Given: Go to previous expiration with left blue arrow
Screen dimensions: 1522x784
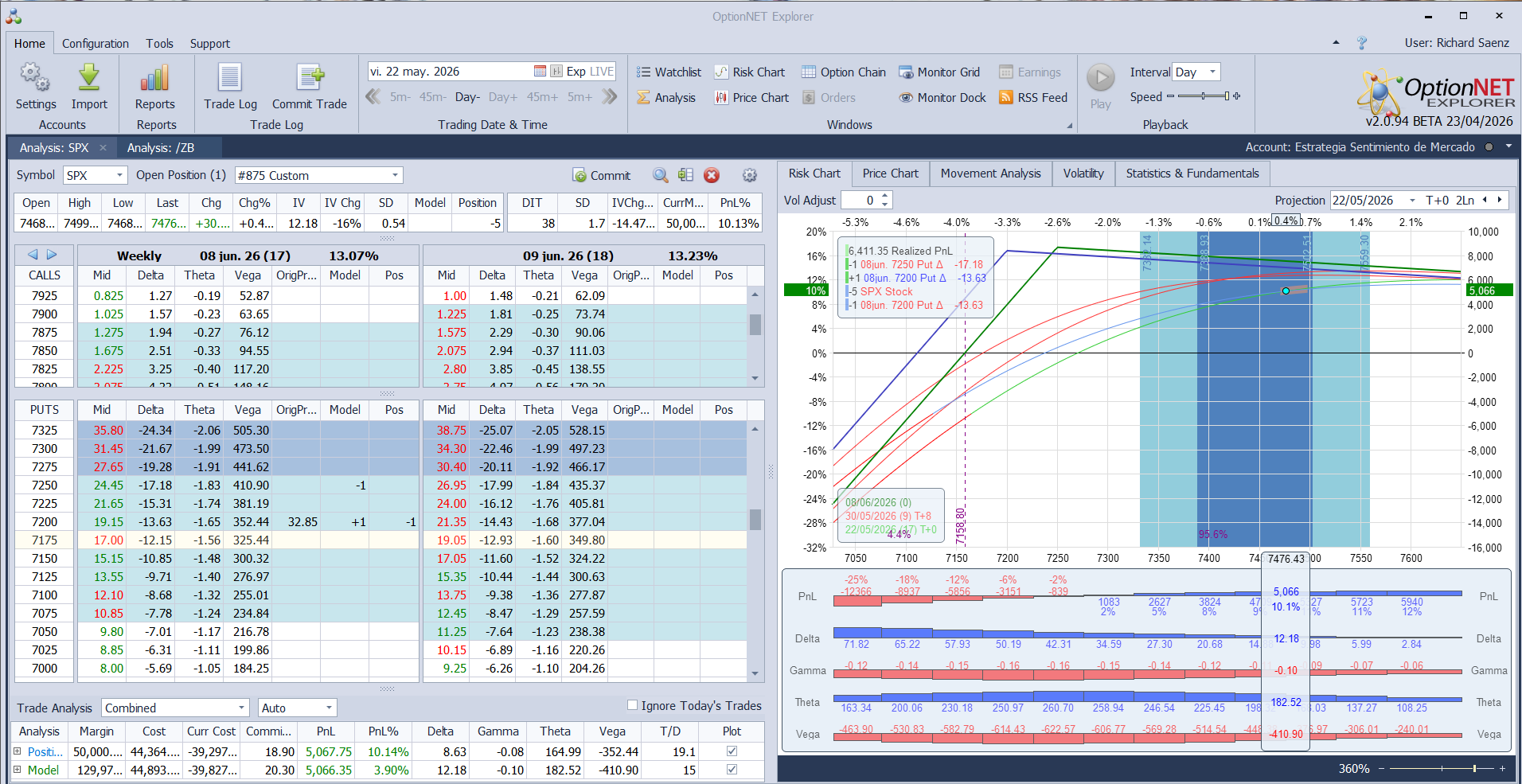Looking at the screenshot, I should [33, 255].
